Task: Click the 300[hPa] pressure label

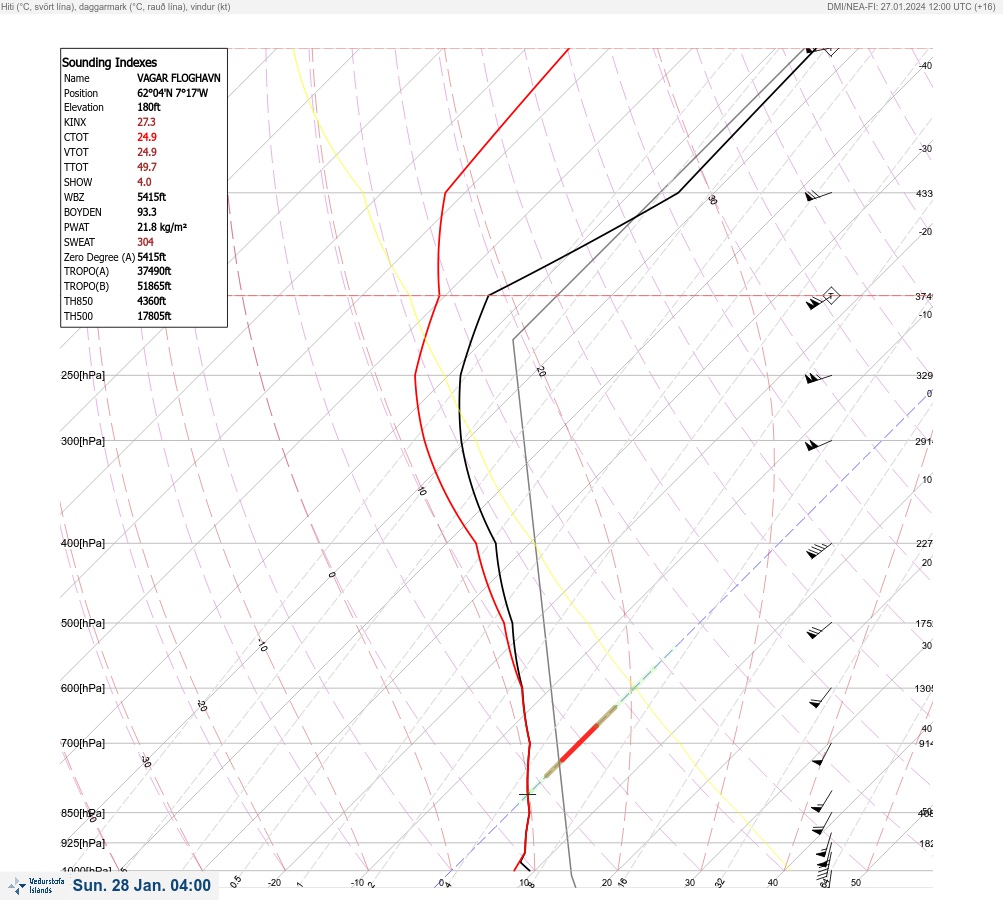Action: [83, 441]
